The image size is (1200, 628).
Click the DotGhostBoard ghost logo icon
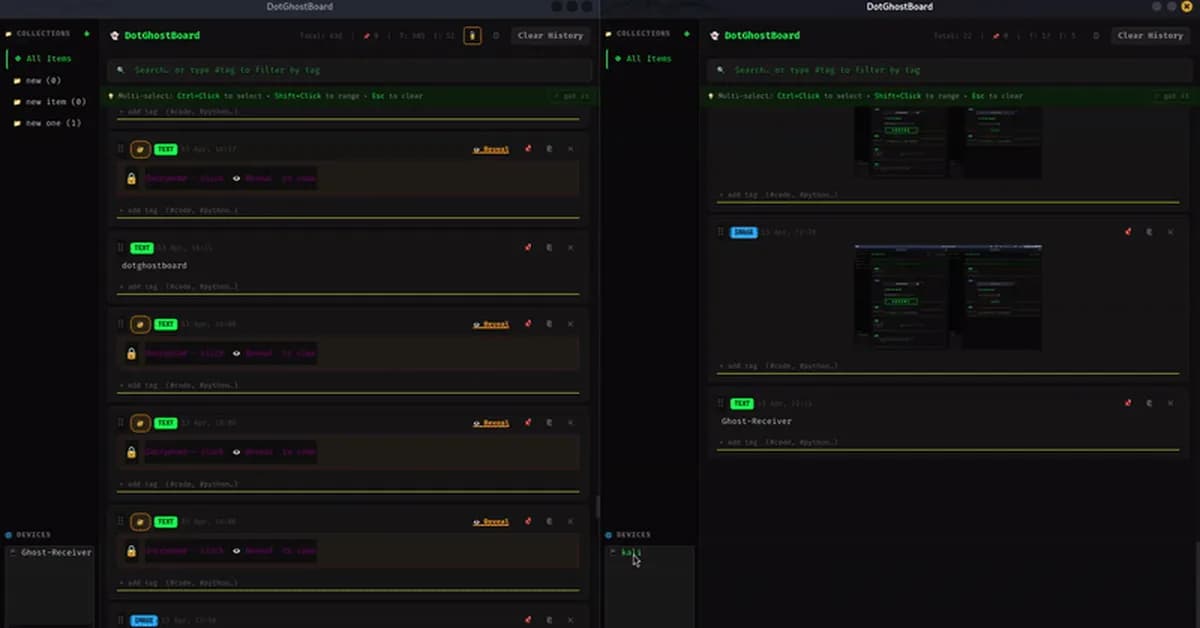pos(115,35)
